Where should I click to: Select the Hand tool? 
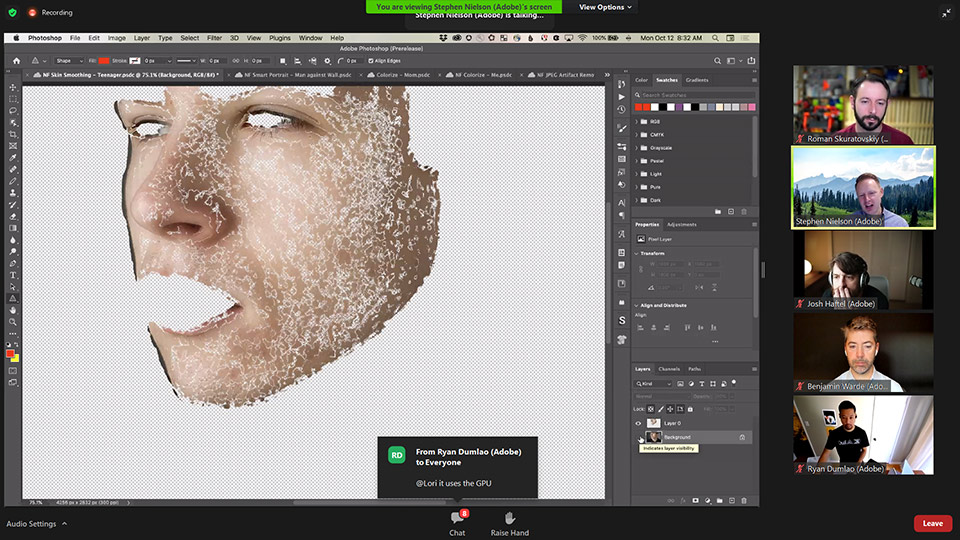pos(13,310)
